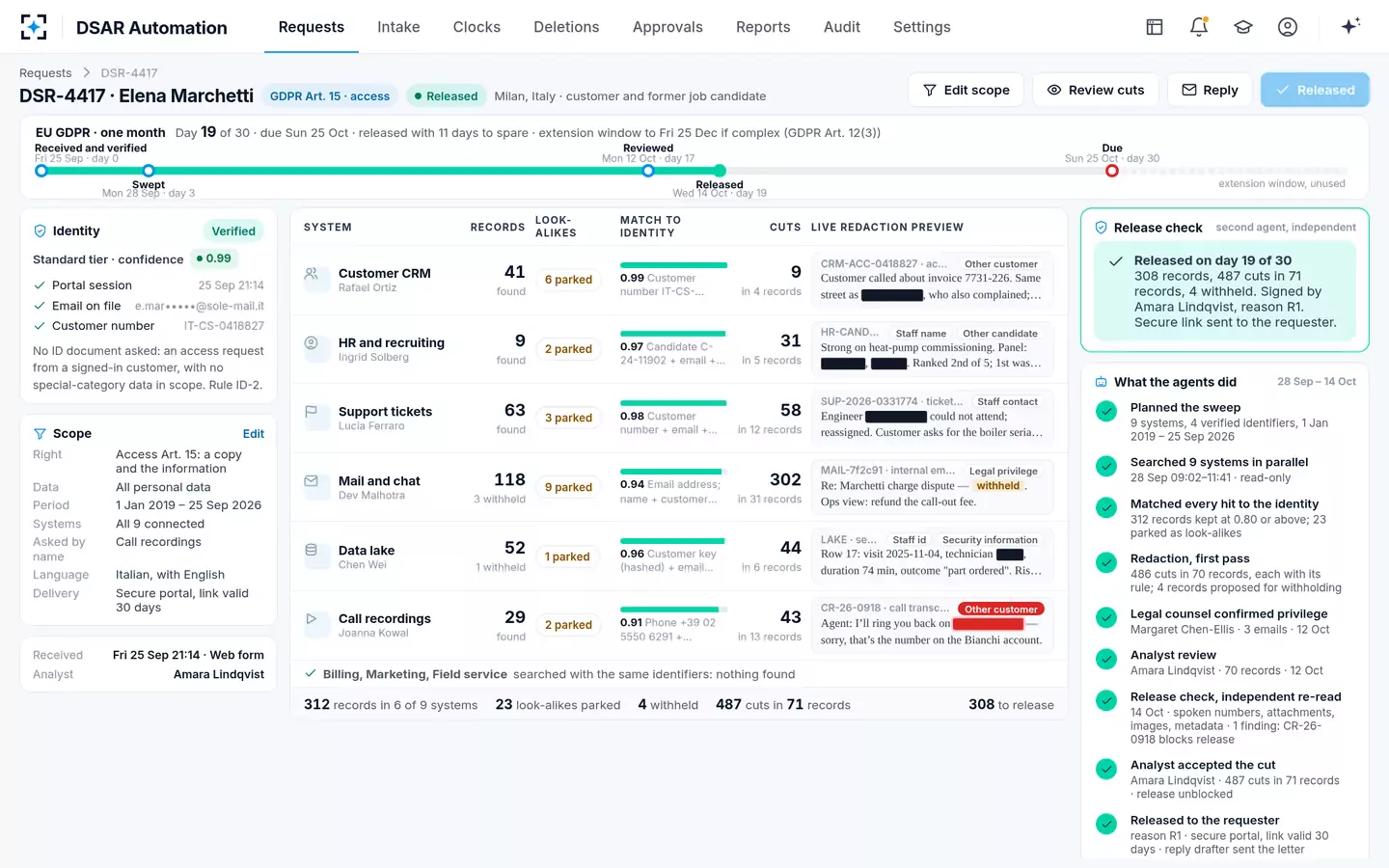Screen dimensions: 1389x868
Task: Click the Searched 9 systems check icon
Action: [1106, 466]
